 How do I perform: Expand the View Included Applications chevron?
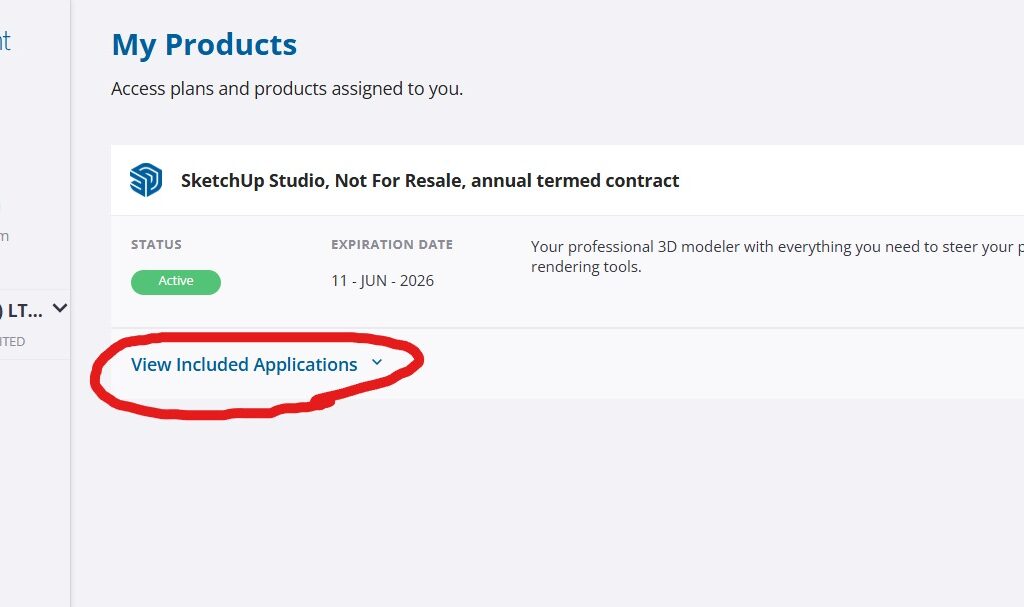(x=377, y=364)
